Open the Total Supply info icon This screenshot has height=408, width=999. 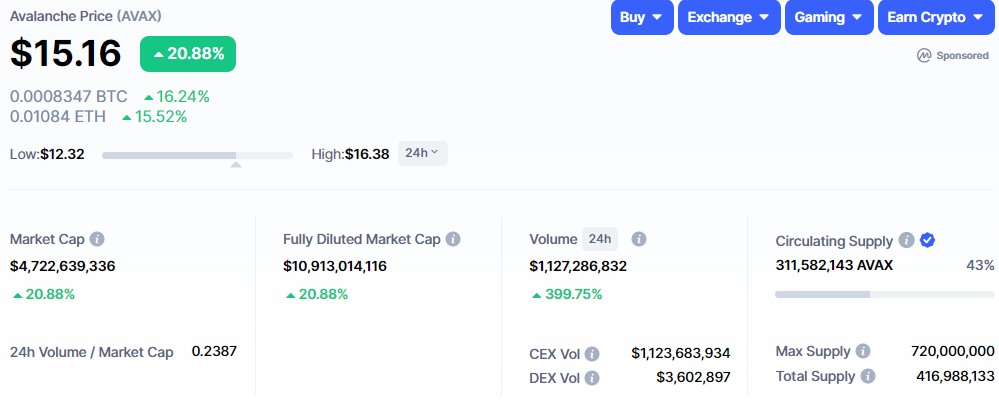coord(868,376)
